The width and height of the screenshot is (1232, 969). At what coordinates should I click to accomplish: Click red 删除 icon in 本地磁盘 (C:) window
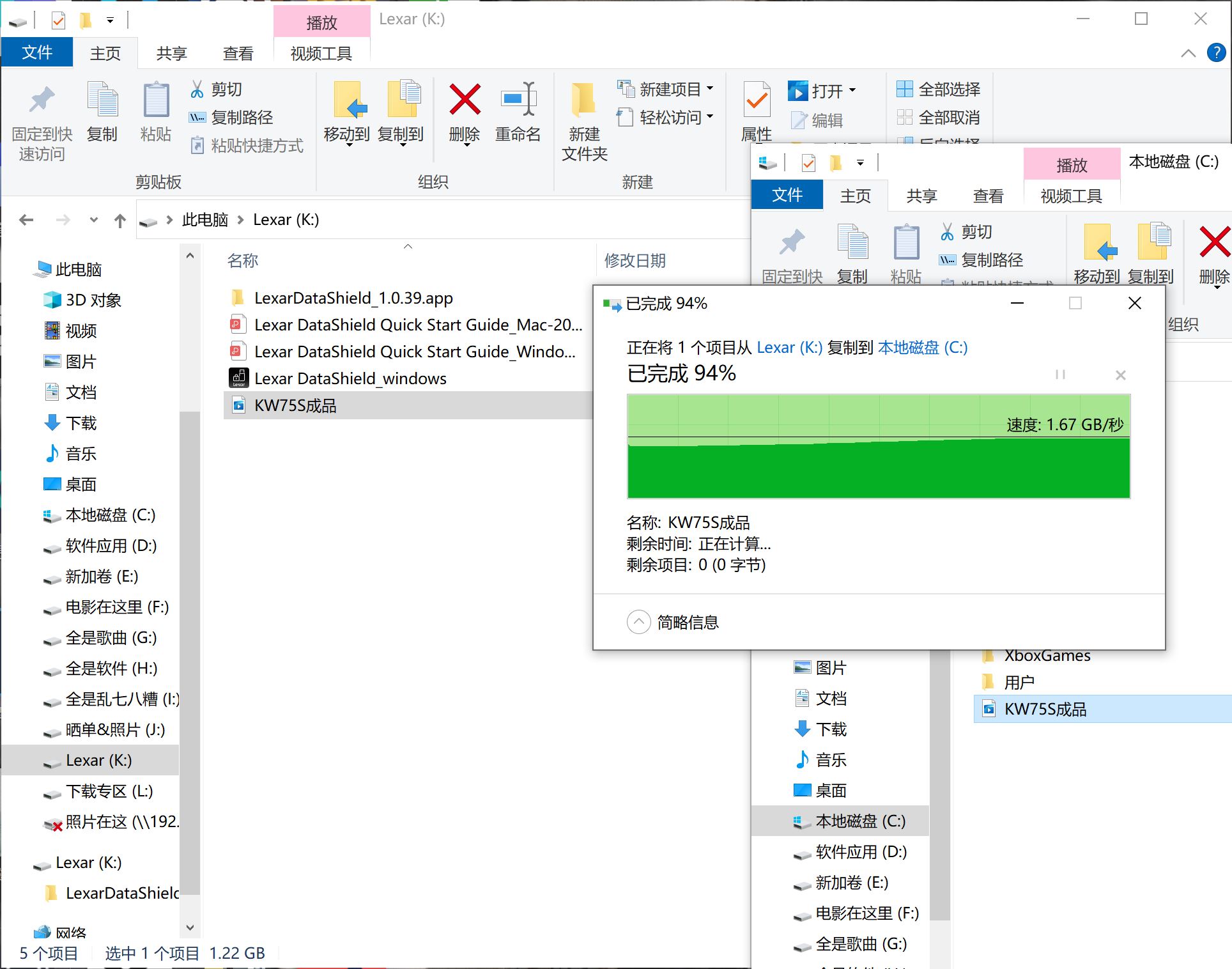pos(1215,243)
